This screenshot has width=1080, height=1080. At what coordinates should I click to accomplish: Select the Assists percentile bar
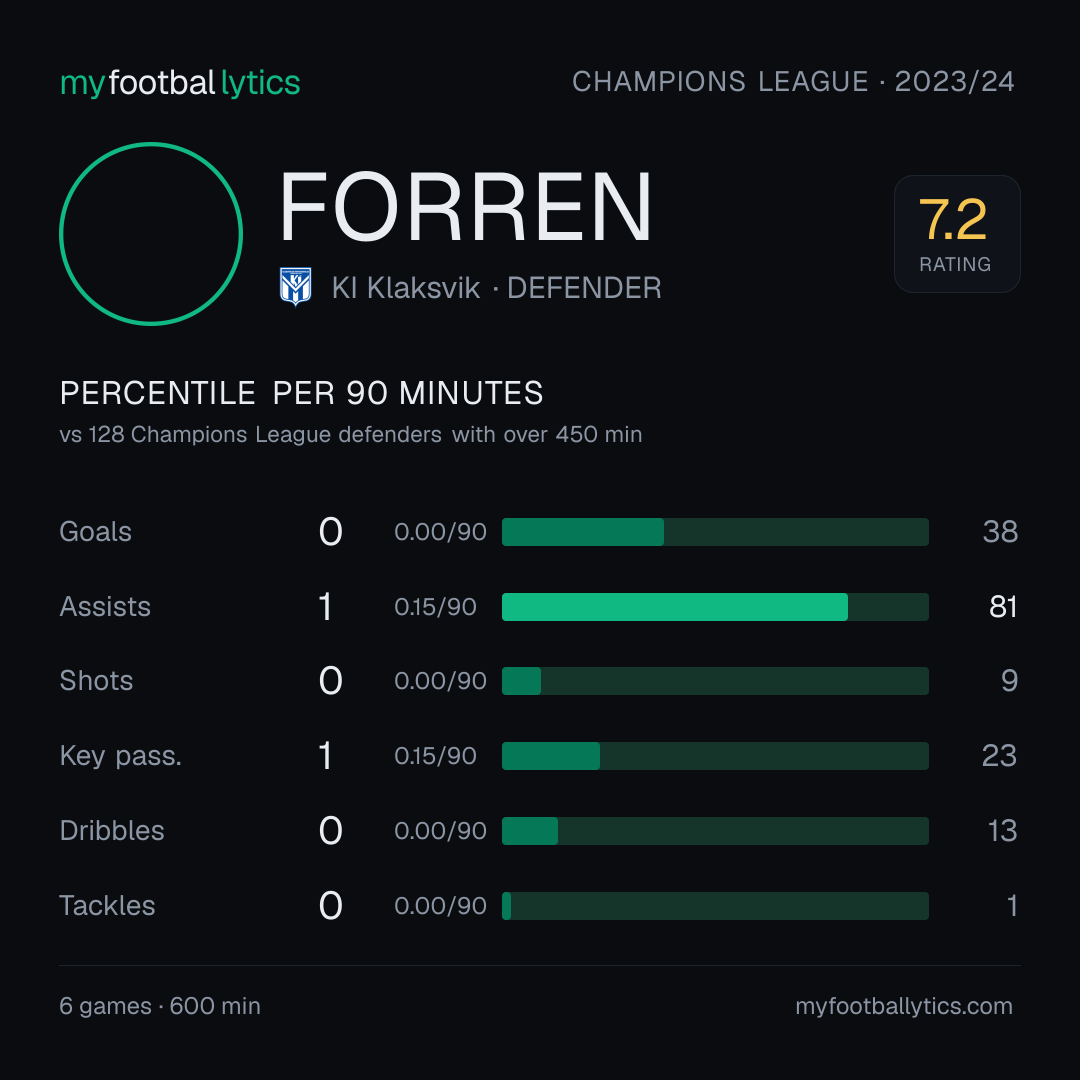(715, 607)
